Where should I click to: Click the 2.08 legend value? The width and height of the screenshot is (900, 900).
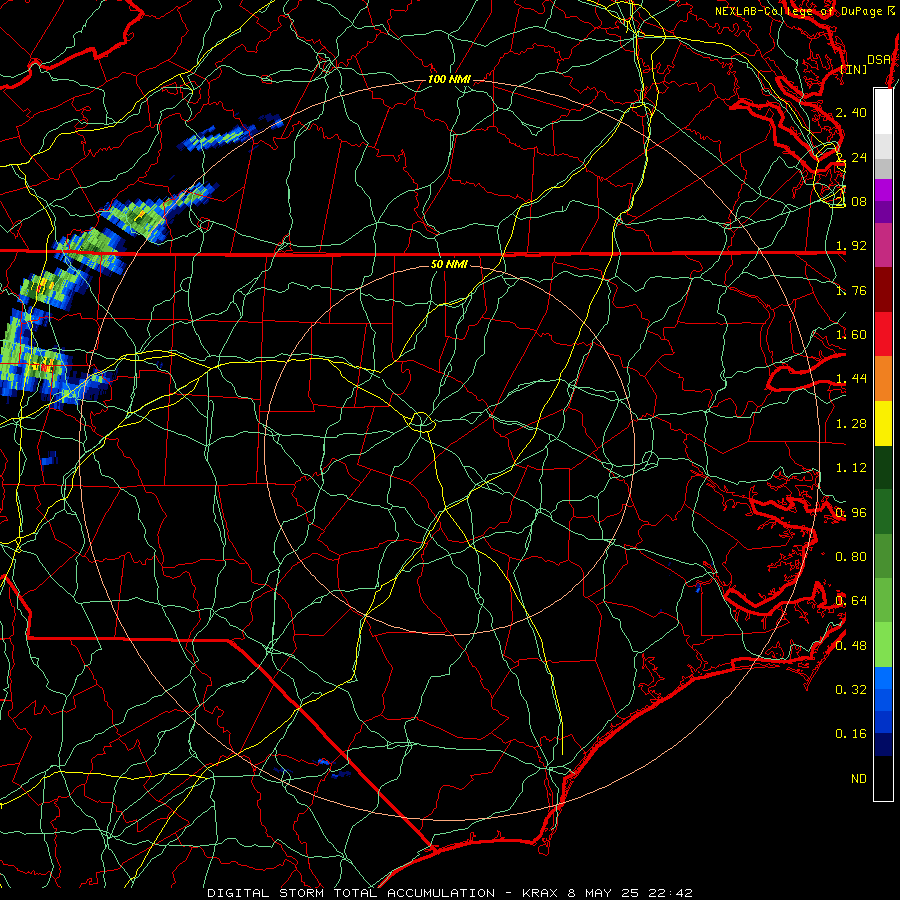click(851, 201)
